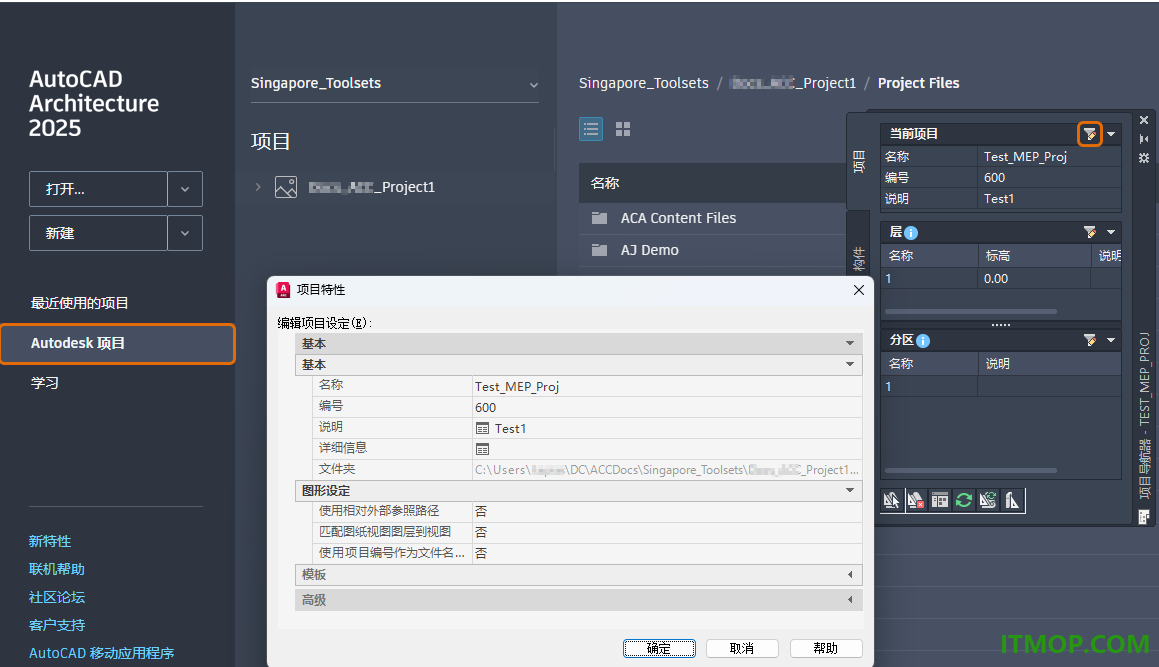Click the ACA Content Files folder icon

pos(599,218)
